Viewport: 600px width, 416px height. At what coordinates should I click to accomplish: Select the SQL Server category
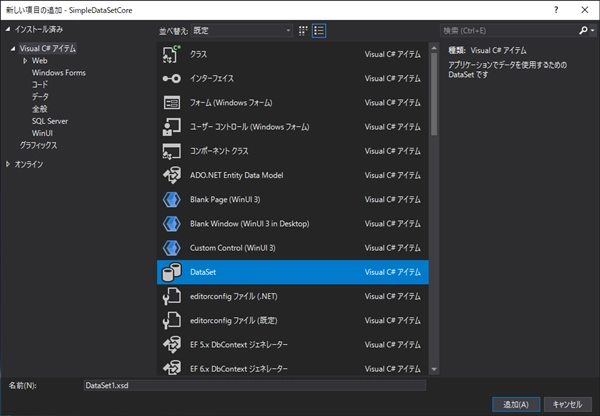[50, 121]
